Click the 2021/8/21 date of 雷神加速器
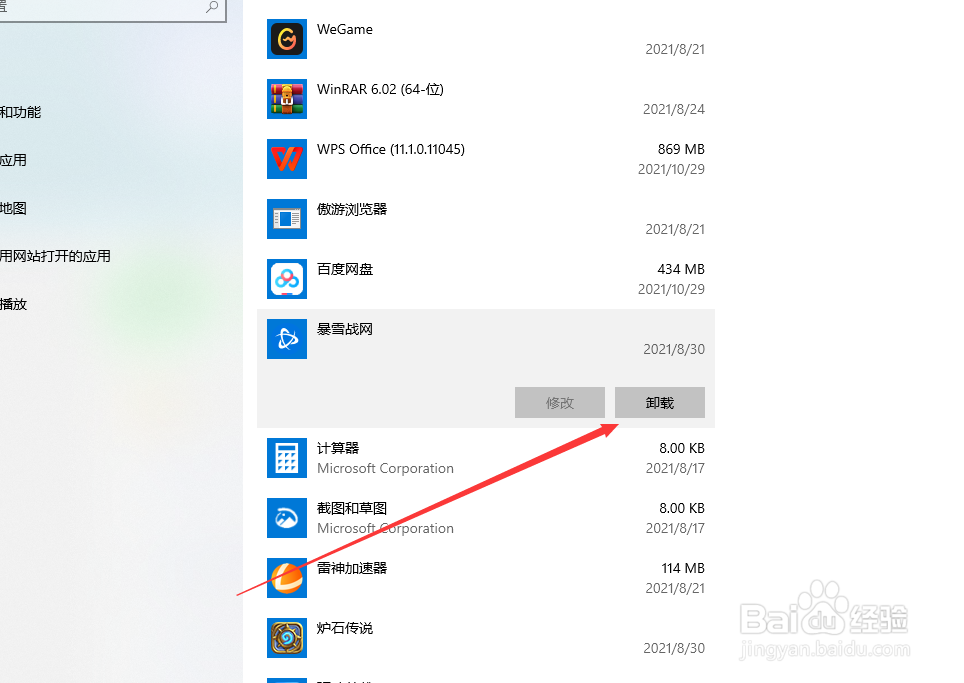Viewport: 964px width, 683px height. [675, 588]
